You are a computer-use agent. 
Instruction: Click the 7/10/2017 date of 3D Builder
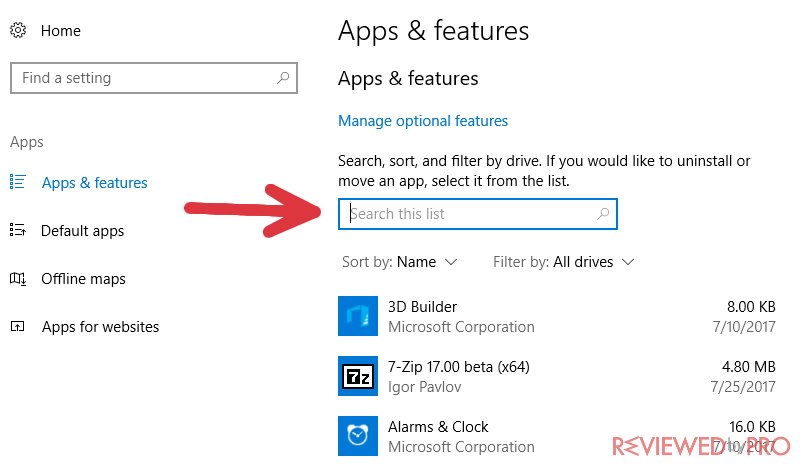click(x=744, y=327)
